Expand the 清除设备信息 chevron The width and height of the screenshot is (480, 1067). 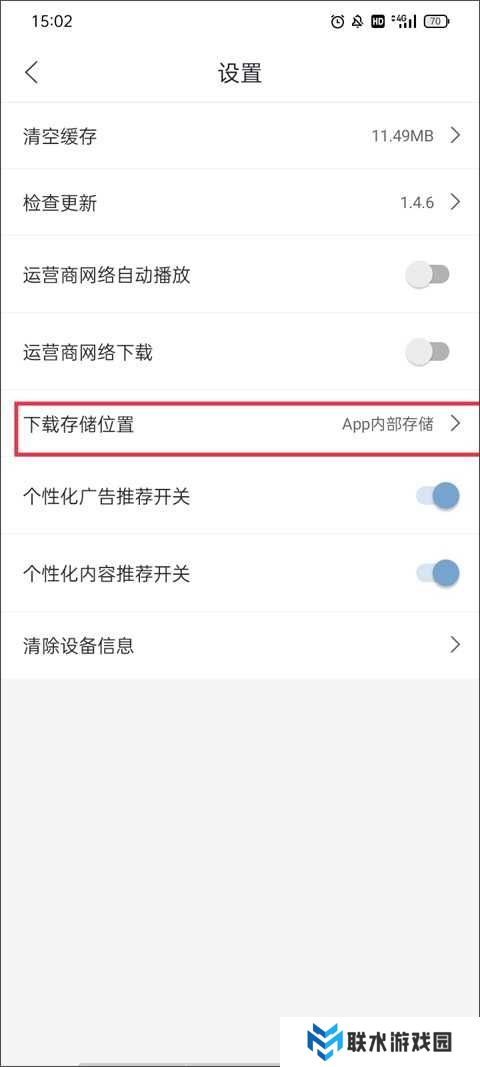(455, 644)
